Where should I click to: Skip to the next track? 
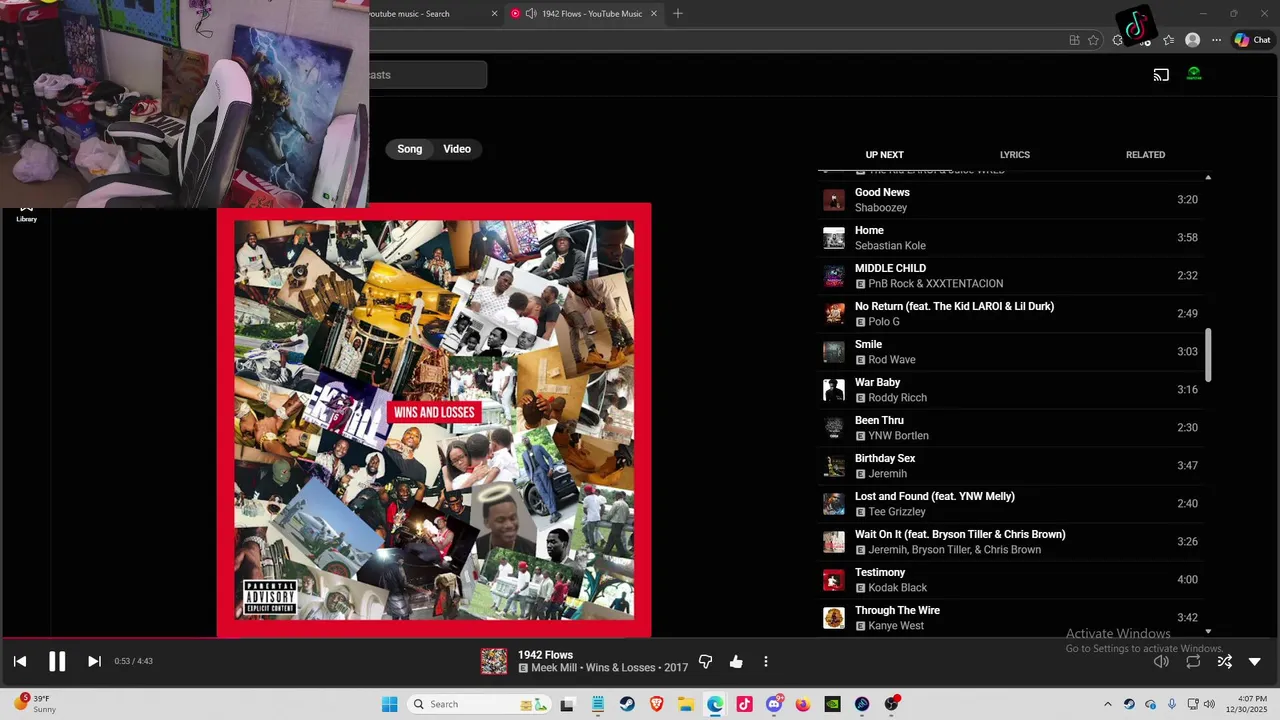(94, 661)
